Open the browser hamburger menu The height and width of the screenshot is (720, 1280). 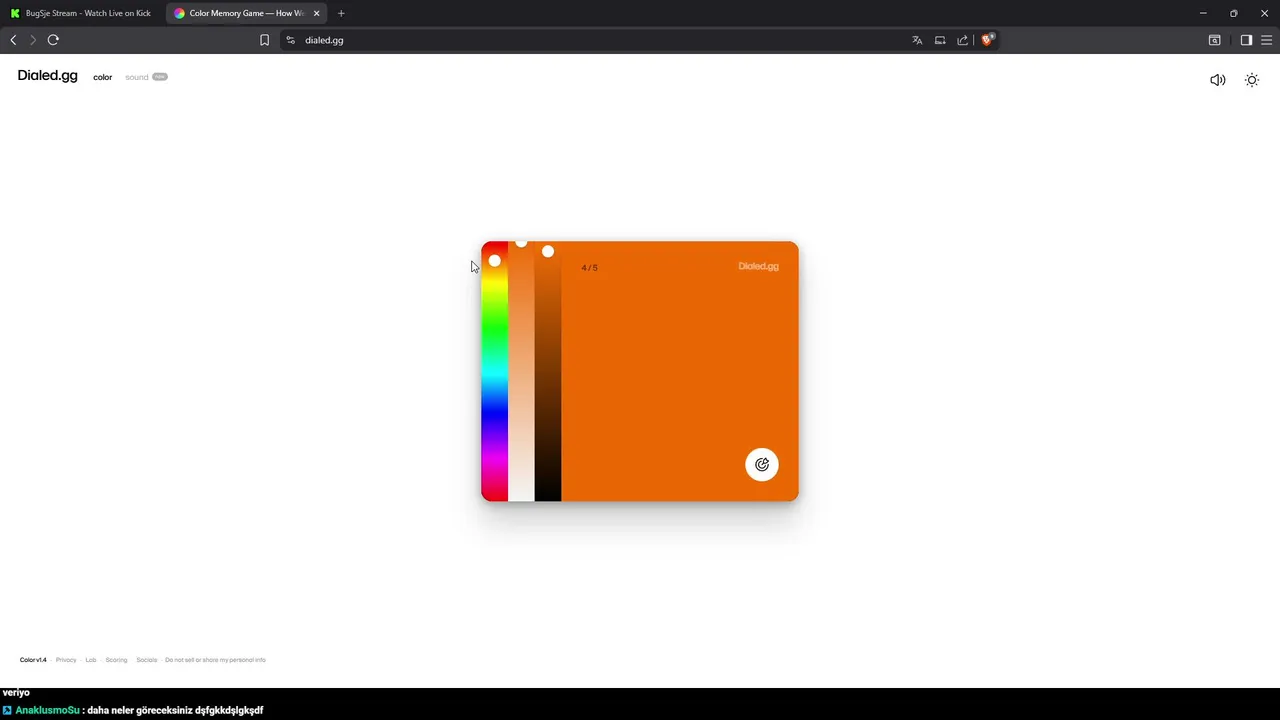[x=1267, y=40]
